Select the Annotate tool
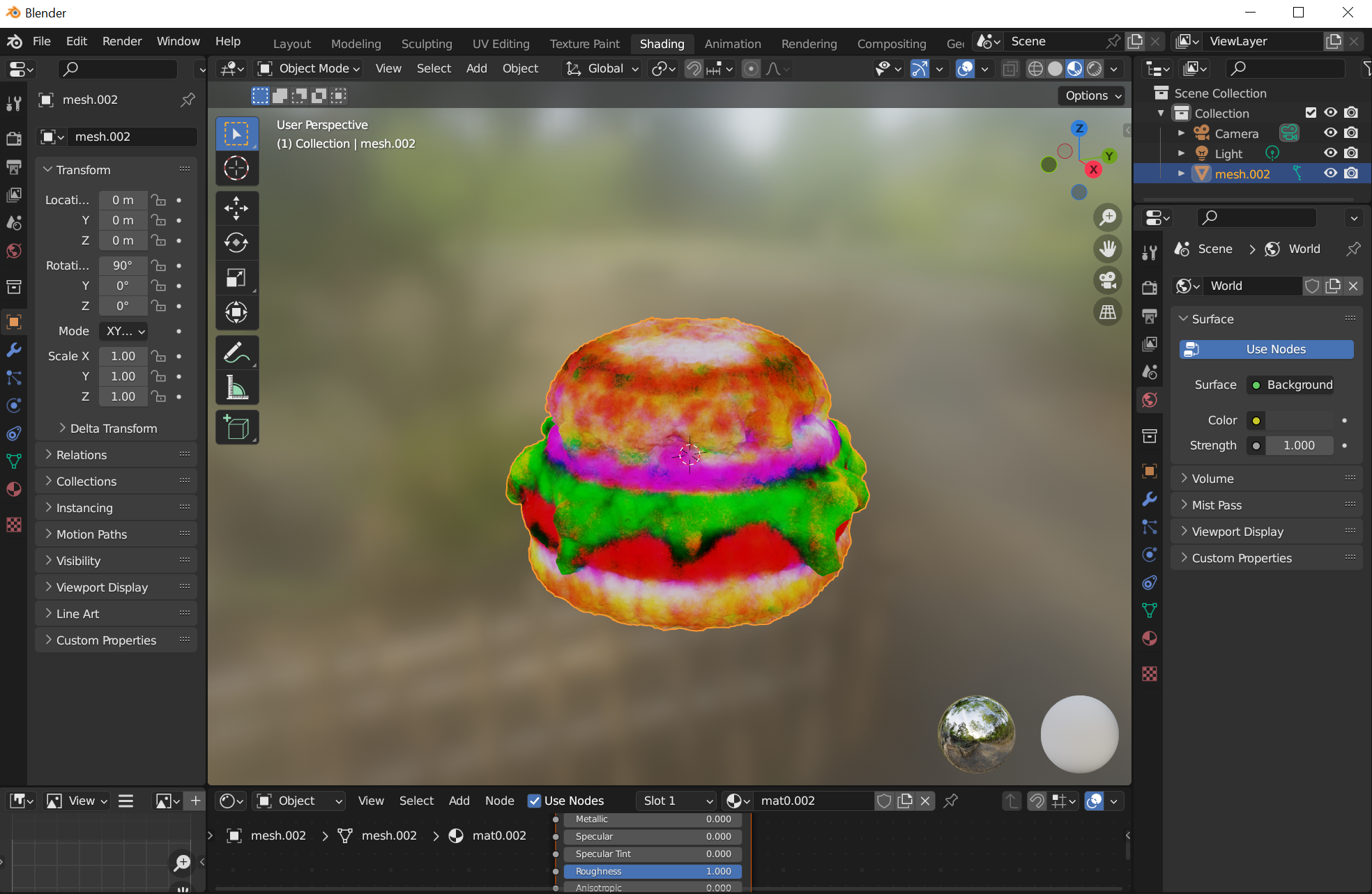Image resolution: width=1372 pixels, height=894 pixels. coord(237,353)
